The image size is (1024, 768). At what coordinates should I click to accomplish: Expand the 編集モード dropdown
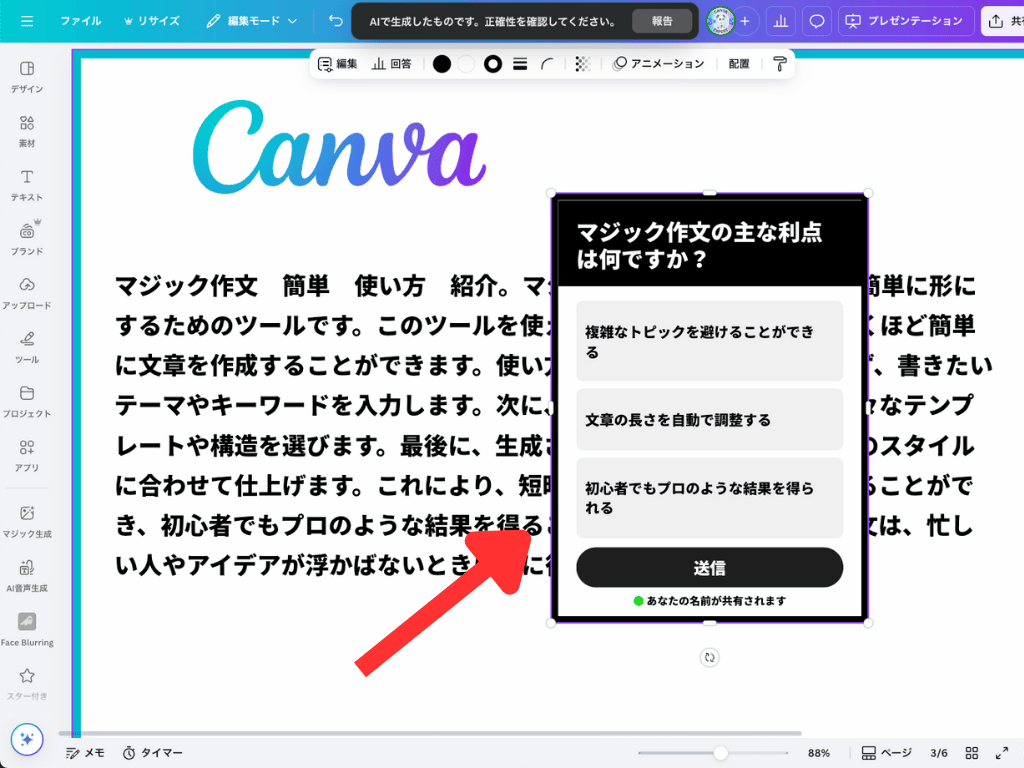[252, 22]
